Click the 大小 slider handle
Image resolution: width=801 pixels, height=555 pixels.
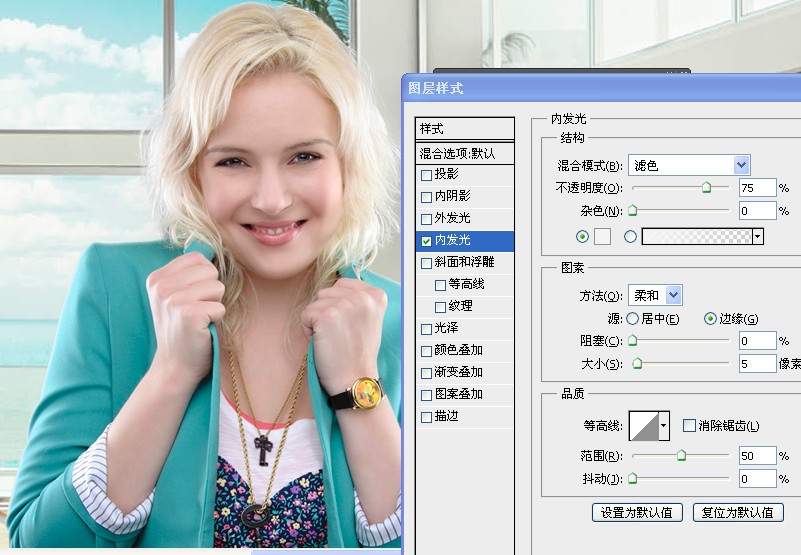(637, 363)
